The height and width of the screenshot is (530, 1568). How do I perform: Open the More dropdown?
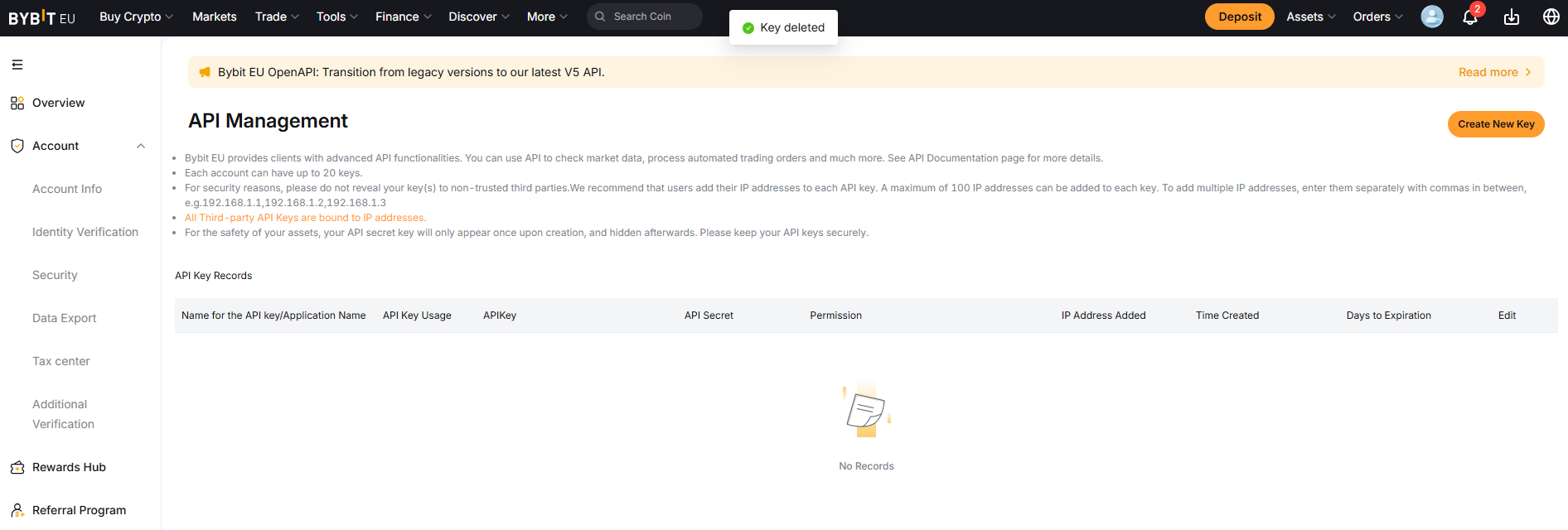[x=547, y=17]
